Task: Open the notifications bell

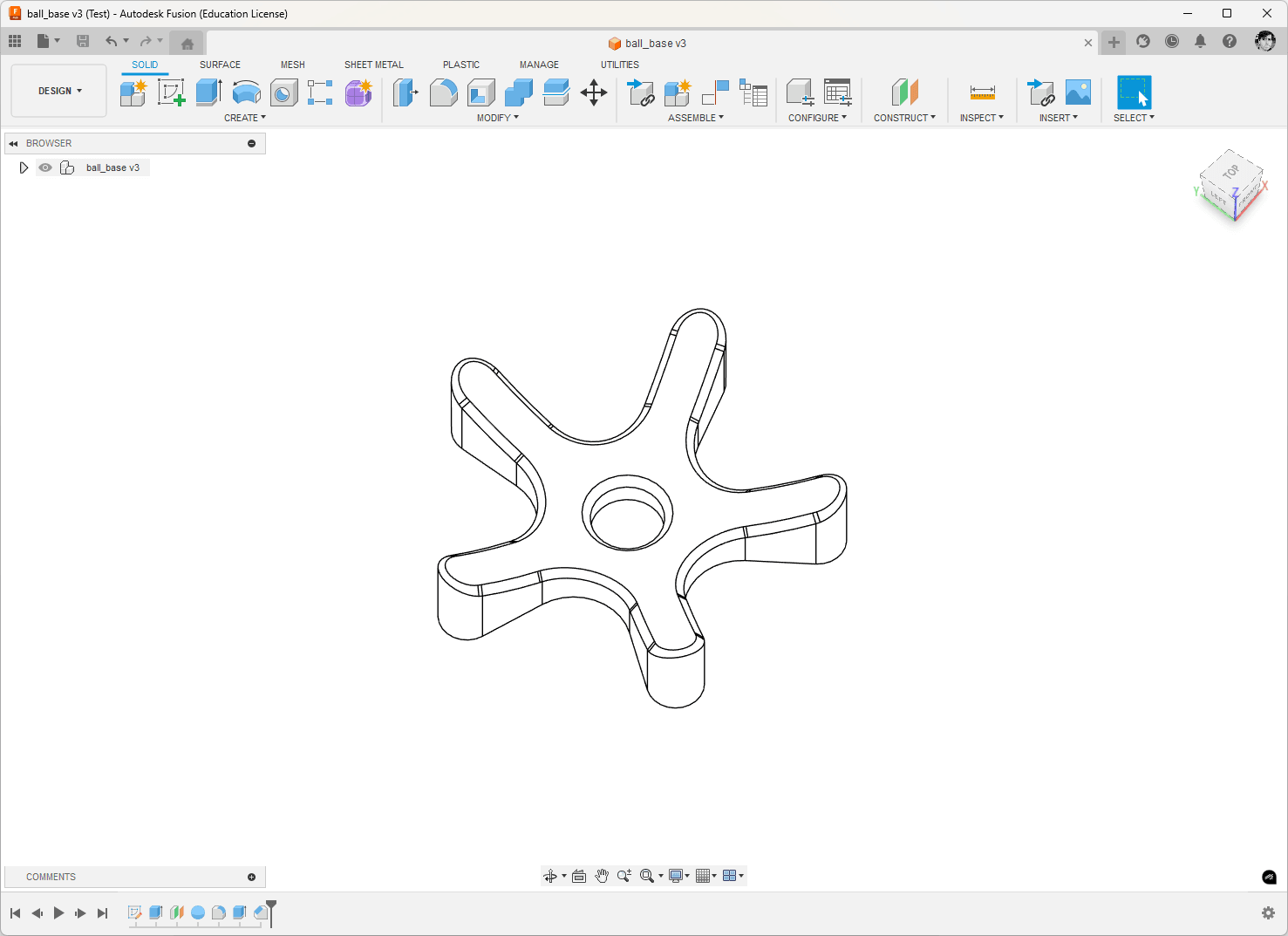Action: coord(1201,41)
